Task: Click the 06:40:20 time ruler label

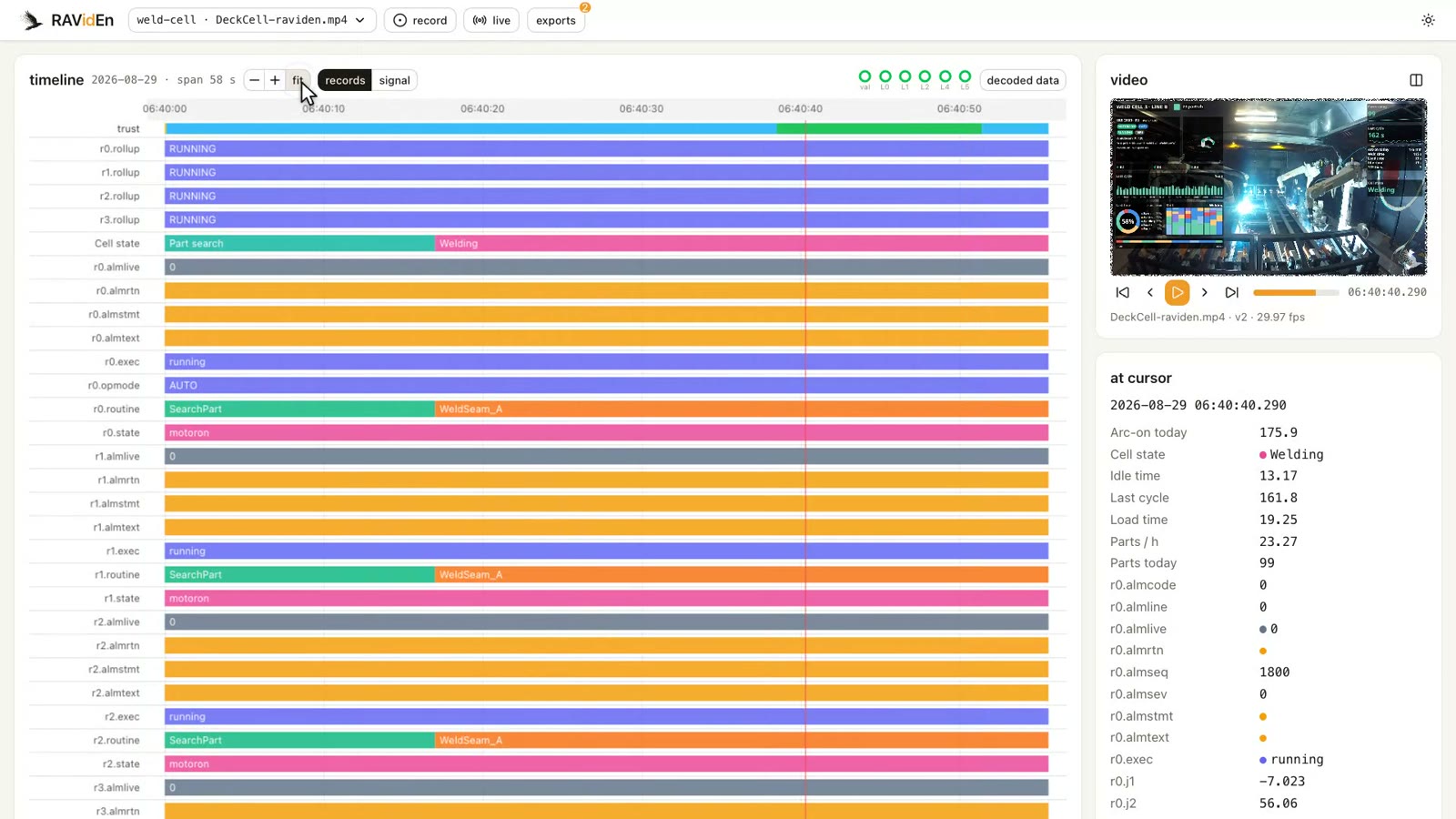Action: click(482, 108)
